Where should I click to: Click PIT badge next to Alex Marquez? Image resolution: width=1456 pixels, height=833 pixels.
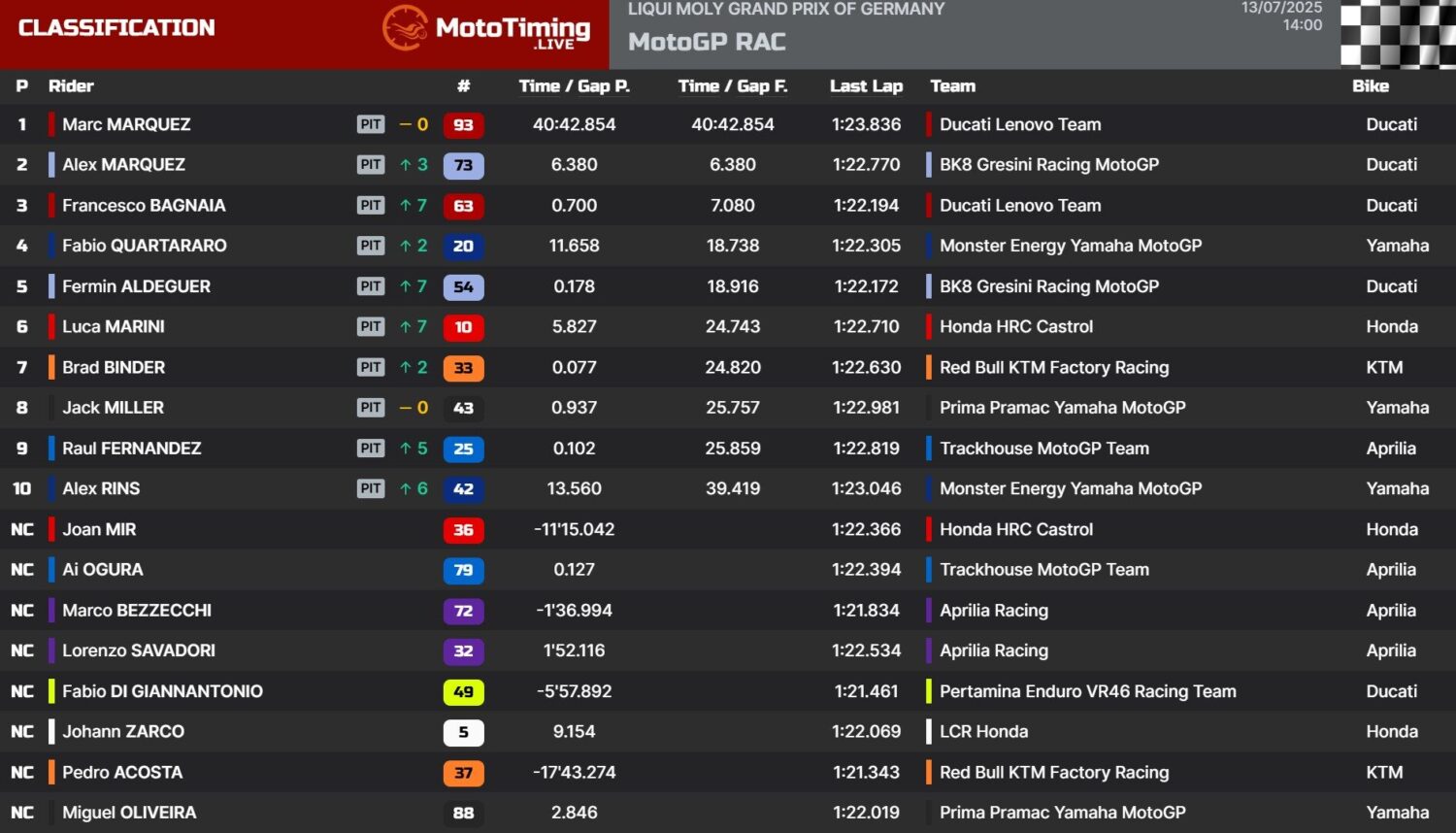(371, 165)
